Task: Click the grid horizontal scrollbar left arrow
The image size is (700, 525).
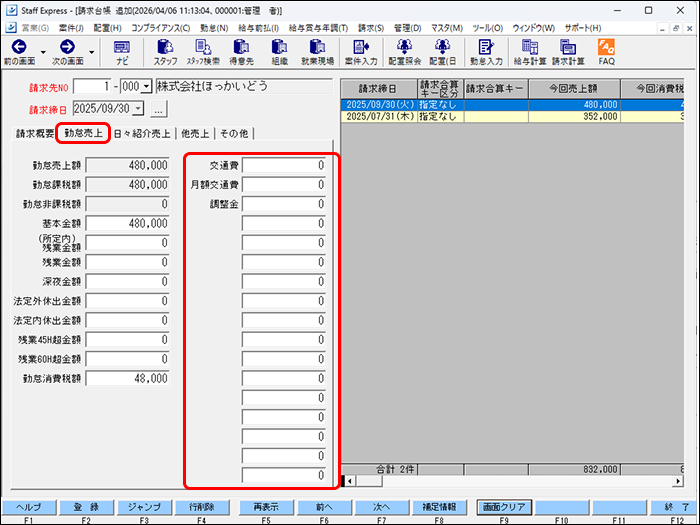Action: click(x=350, y=481)
